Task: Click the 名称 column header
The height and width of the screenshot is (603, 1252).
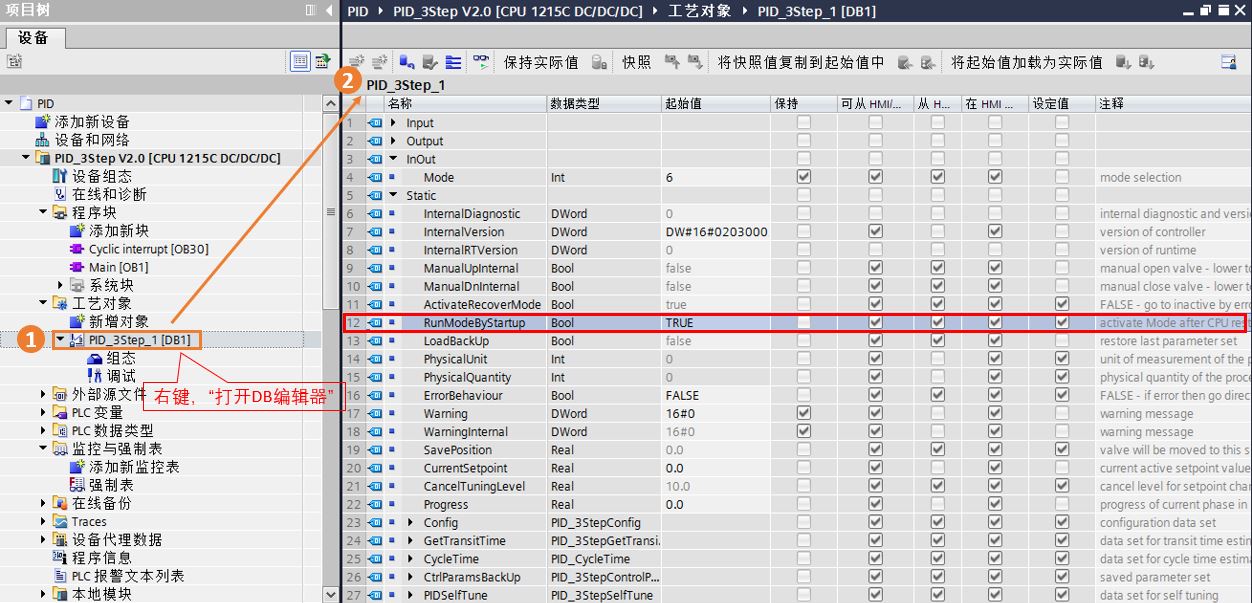Action: coord(465,103)
